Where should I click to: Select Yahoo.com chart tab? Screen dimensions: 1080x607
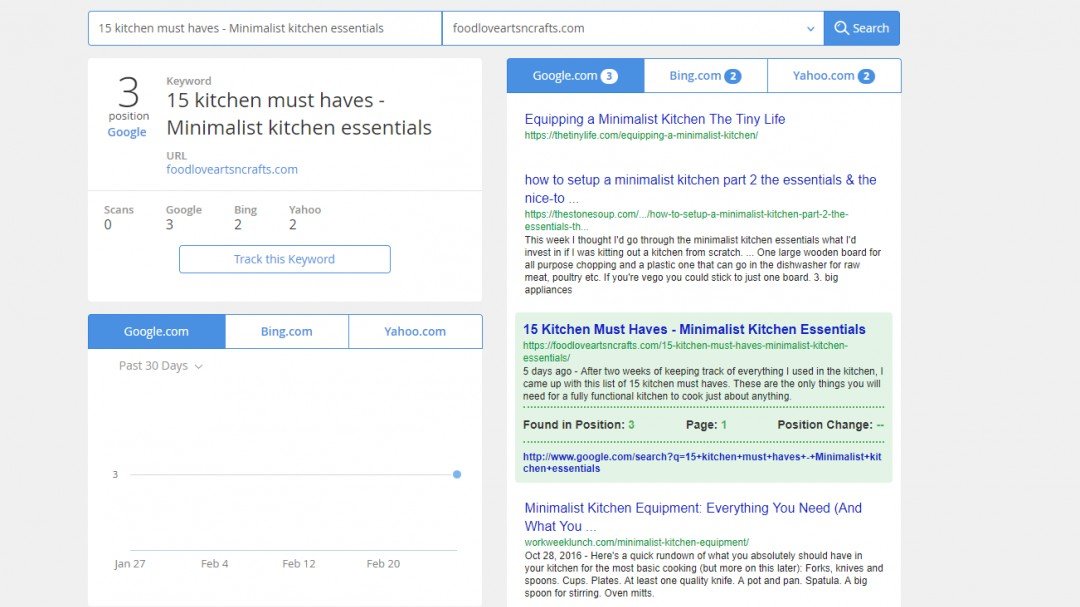tap(415, 331)
